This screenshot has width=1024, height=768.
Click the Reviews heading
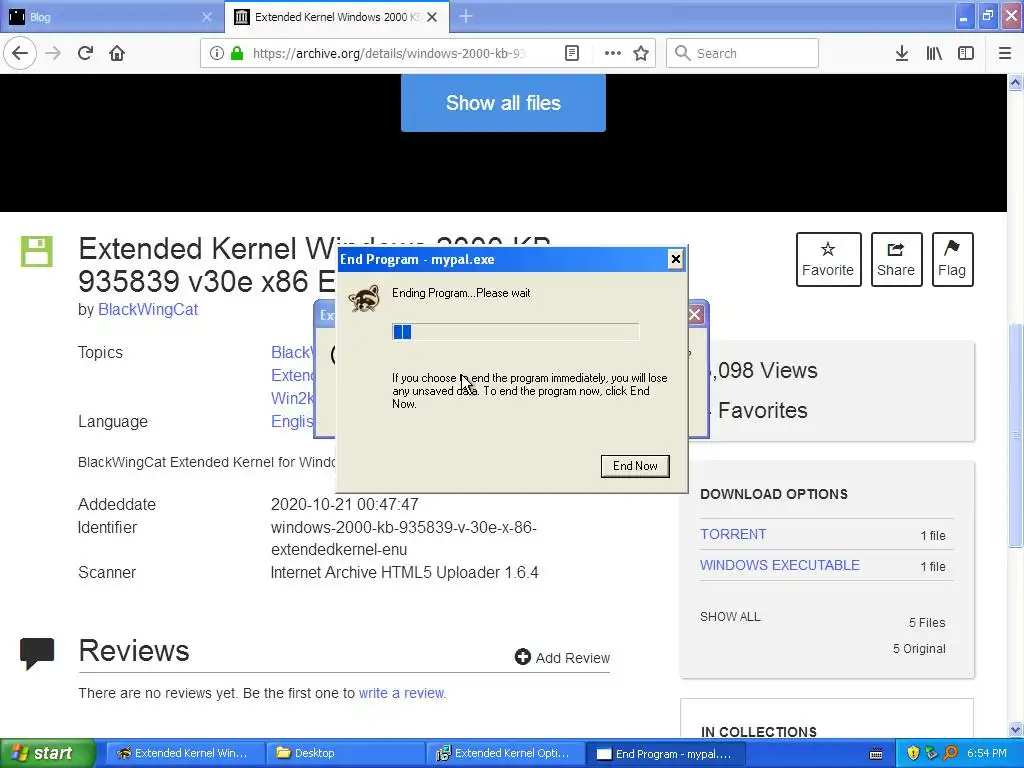pos(134,650)
